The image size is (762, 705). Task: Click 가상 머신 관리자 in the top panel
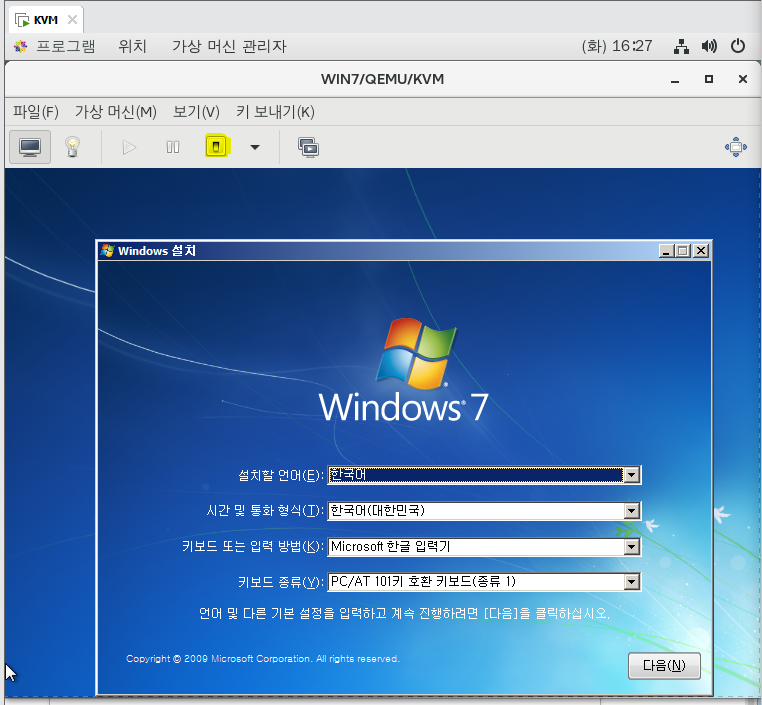coord(229,46)
